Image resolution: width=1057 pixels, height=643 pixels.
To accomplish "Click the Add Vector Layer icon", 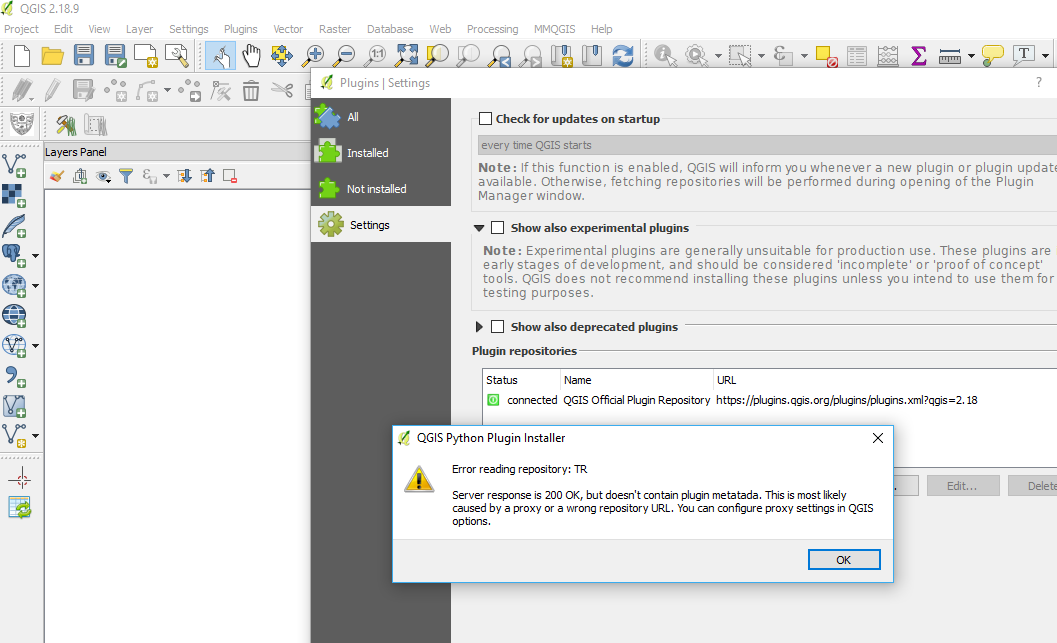I will coord(15,165).
